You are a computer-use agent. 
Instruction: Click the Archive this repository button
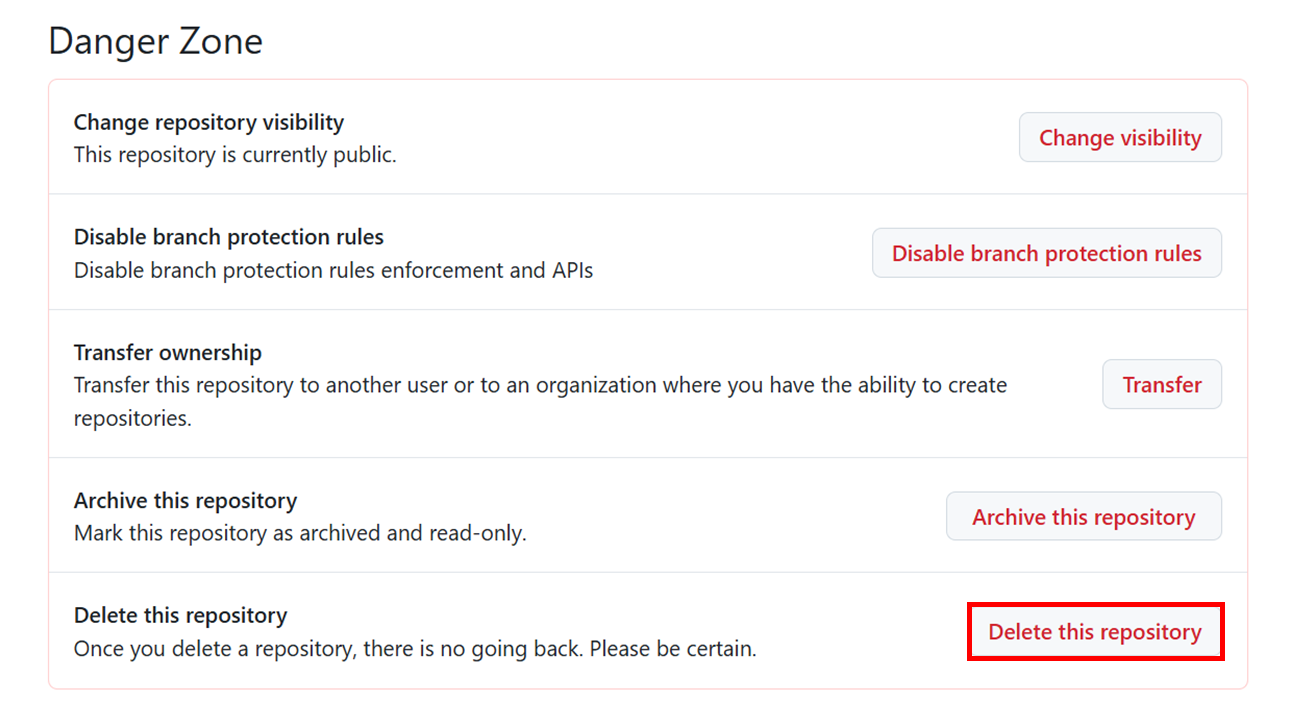pyautogui.click(x=1083, y=516)
